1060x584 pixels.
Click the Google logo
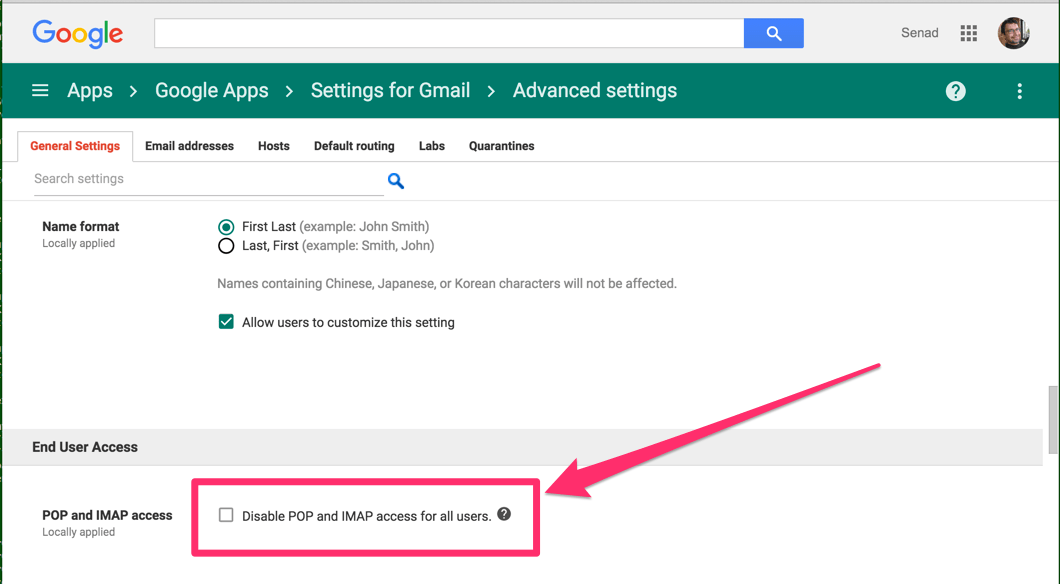pos(78,33)
